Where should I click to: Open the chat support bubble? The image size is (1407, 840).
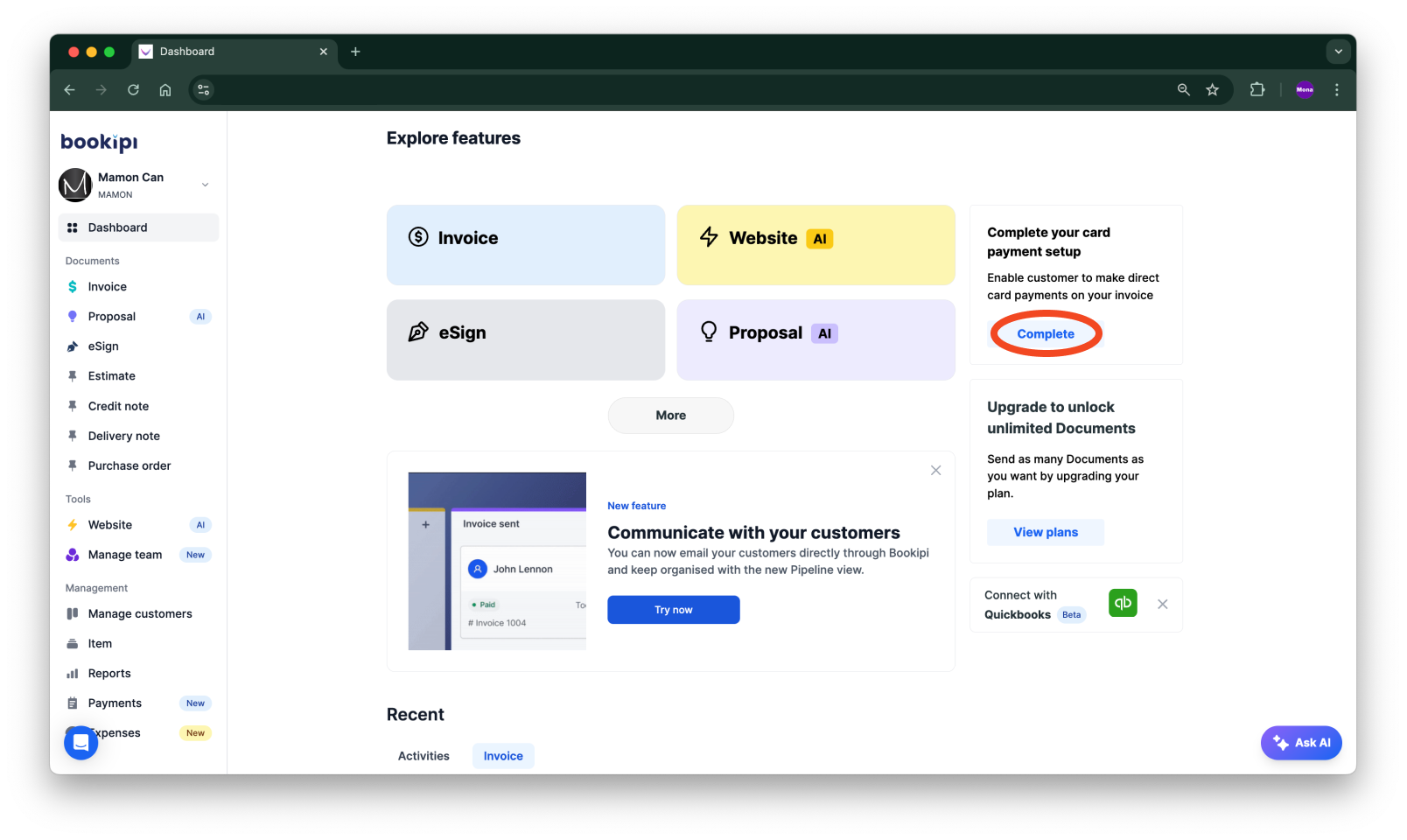point(80,742)
